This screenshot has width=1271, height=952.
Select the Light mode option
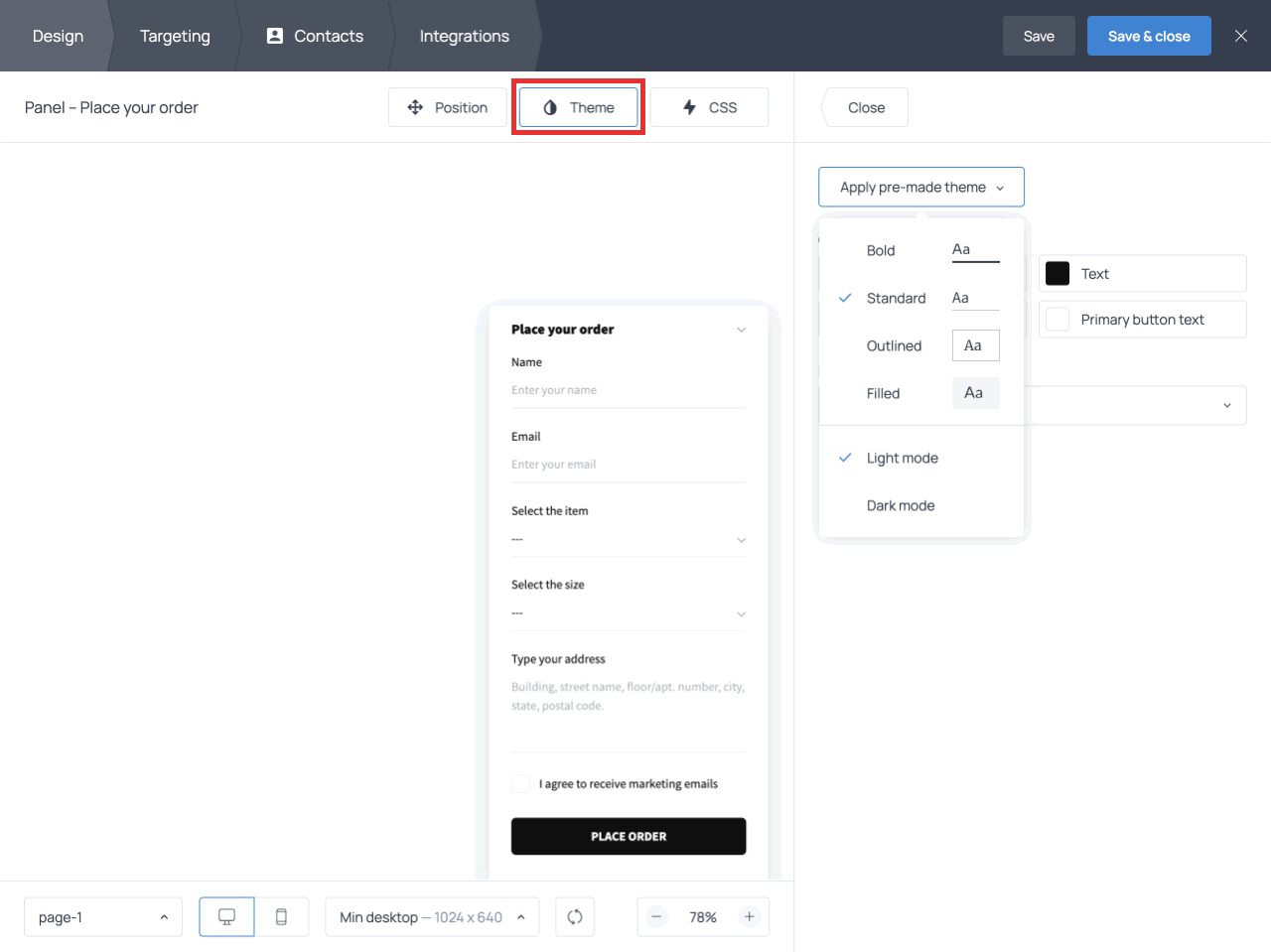pos(903,458)
